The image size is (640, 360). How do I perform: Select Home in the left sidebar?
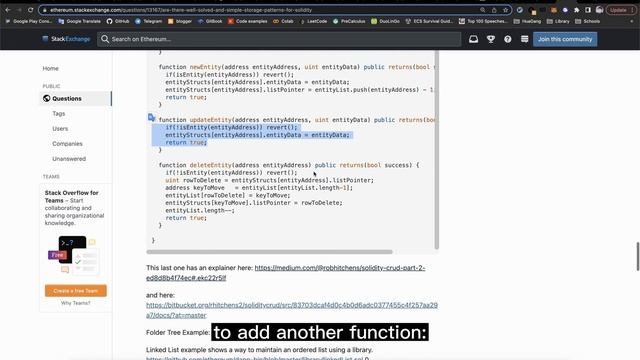(51, 68)
